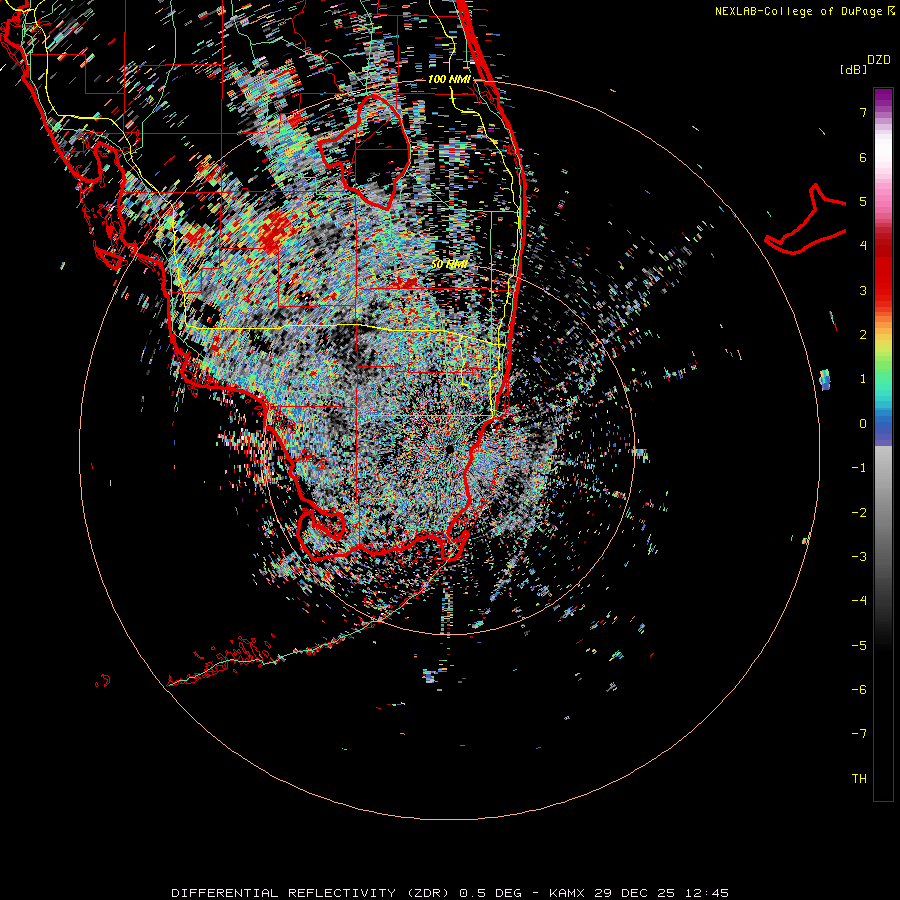Click the 7 value on color scale

[x=863, y=112]
